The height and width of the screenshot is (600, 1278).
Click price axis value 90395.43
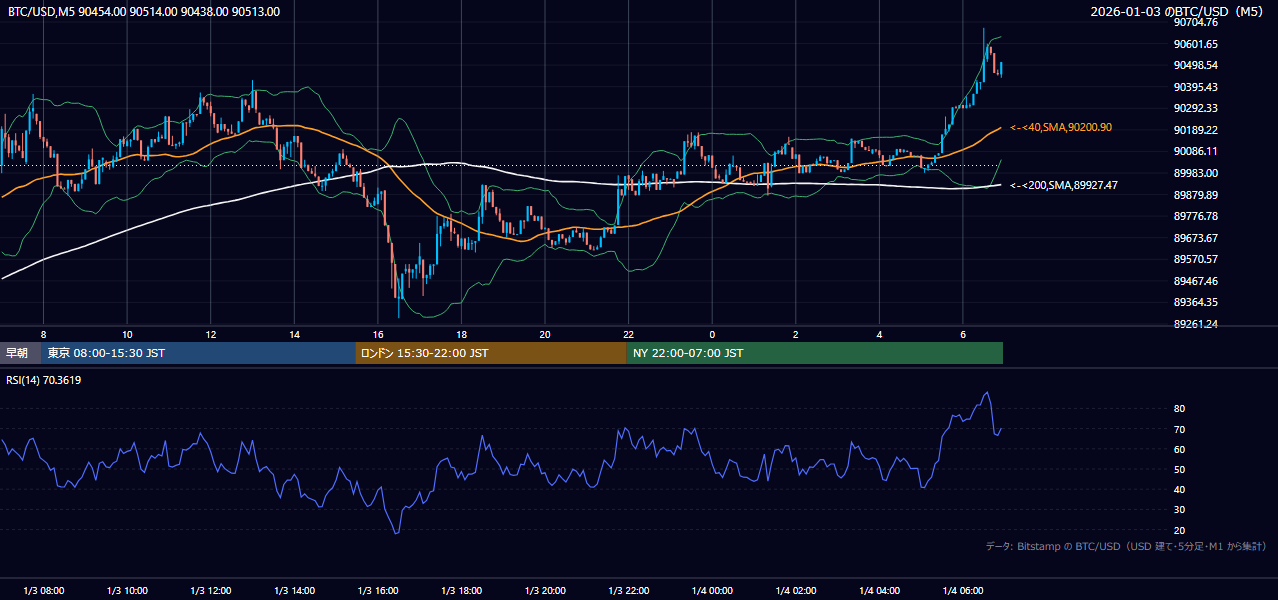pyautogui.click(x=1195, y=87)
